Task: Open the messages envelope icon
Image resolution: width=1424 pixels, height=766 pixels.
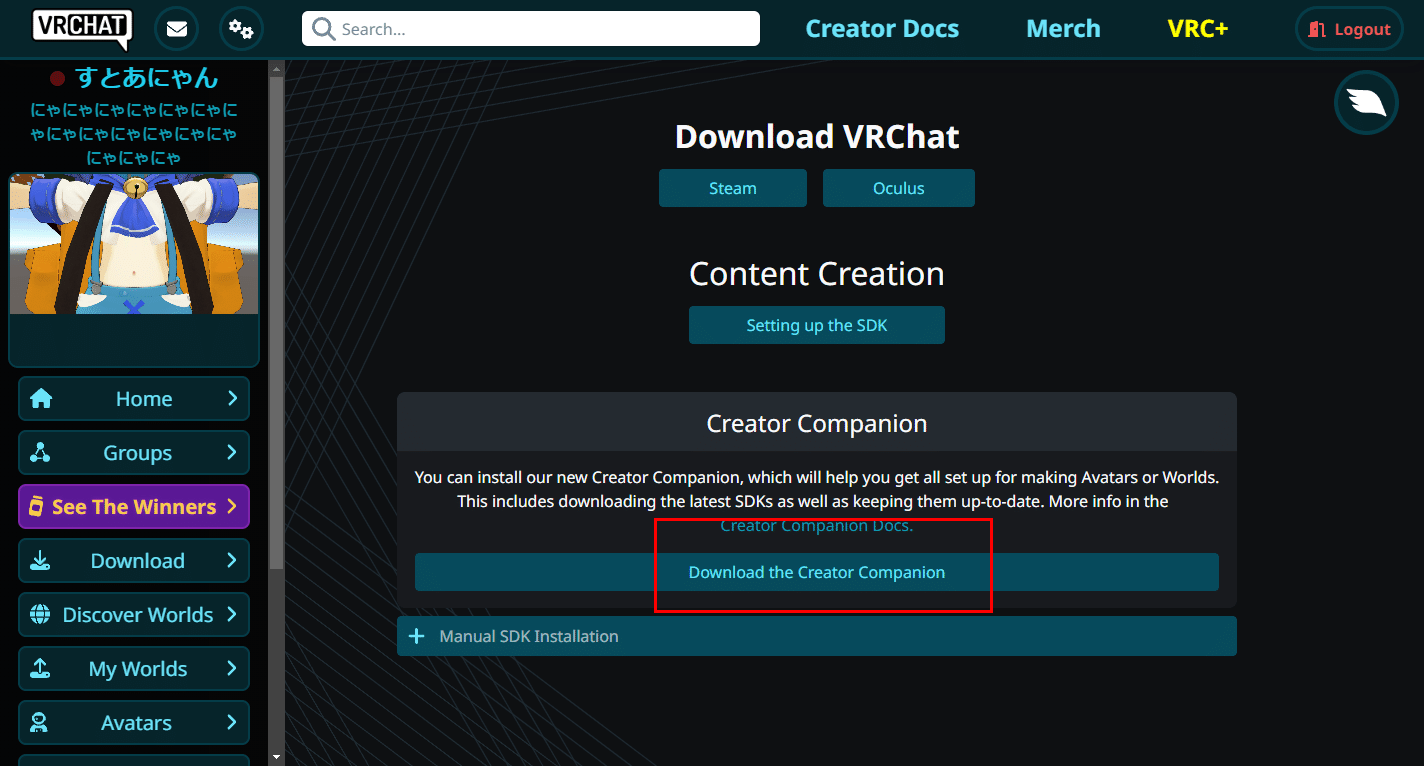Action: 177,29
